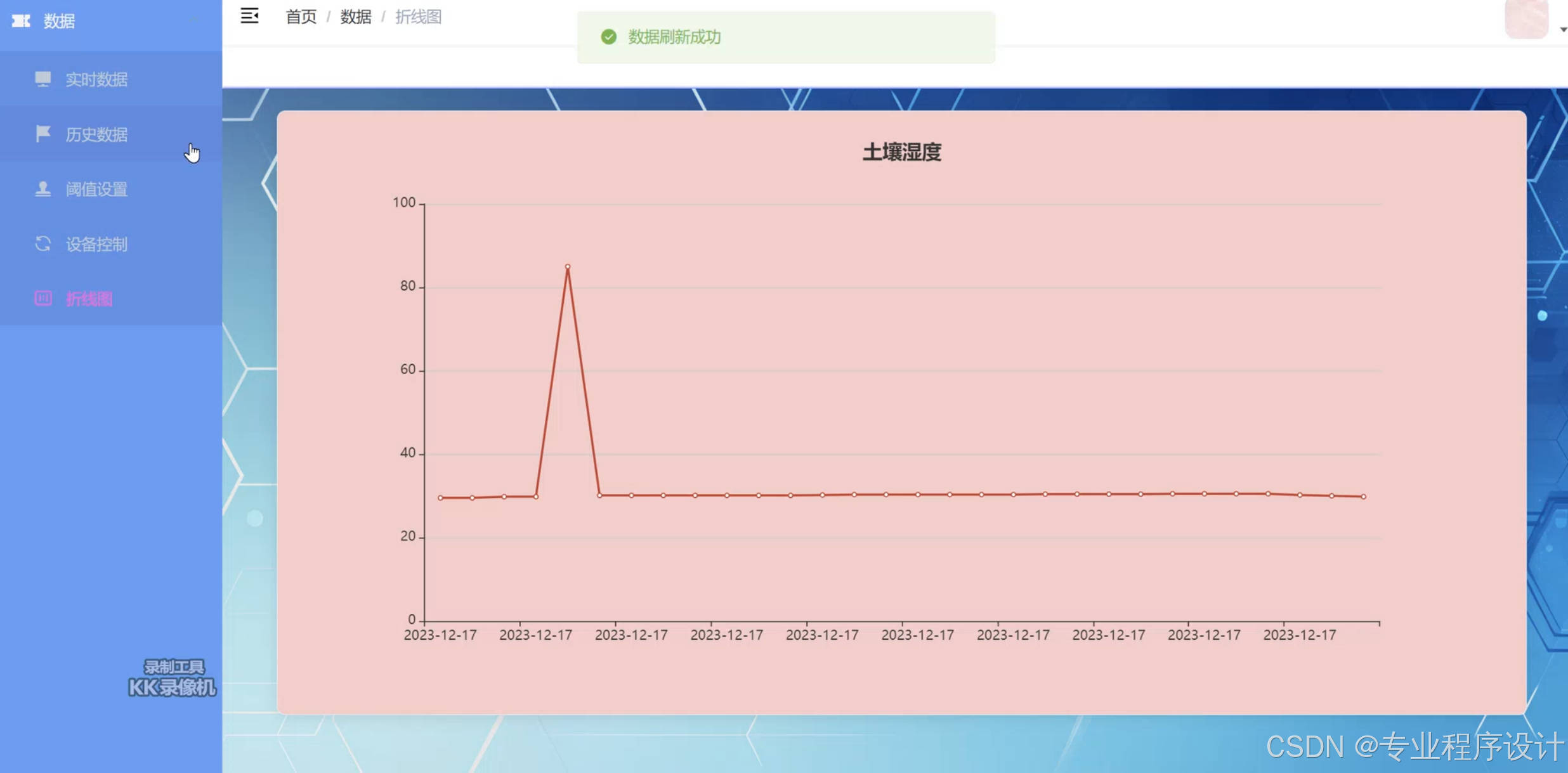1568x773 pixels.
Task: Collapse the 数据 submenu chevron
Action: (x=194, y=21)
